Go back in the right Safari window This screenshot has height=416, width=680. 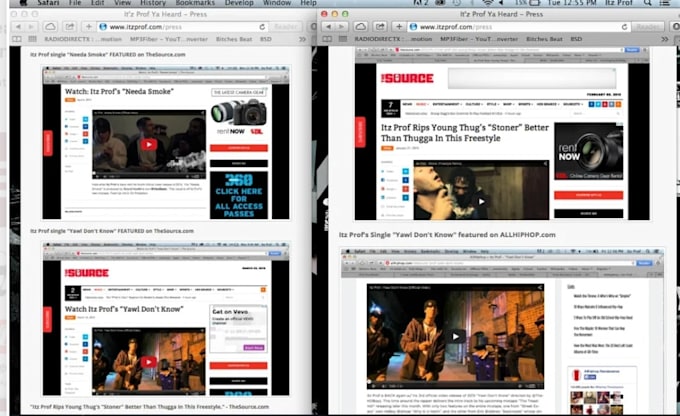pos(329,27)
